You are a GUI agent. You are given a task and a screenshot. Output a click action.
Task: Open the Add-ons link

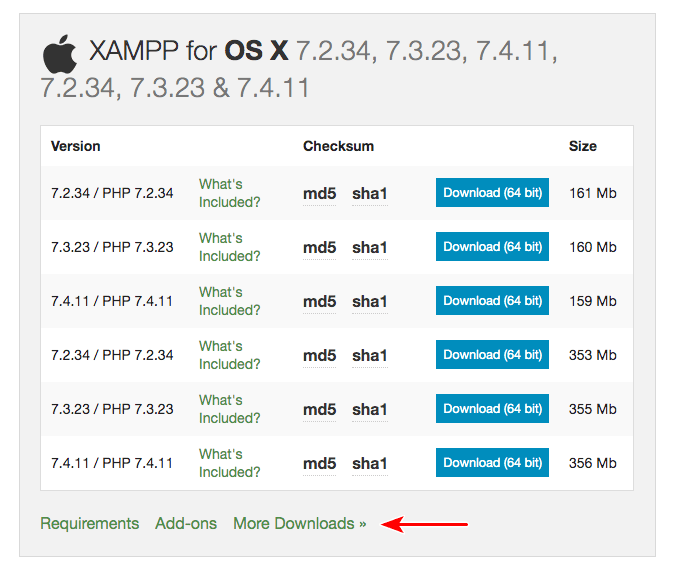tap(186, 524)
